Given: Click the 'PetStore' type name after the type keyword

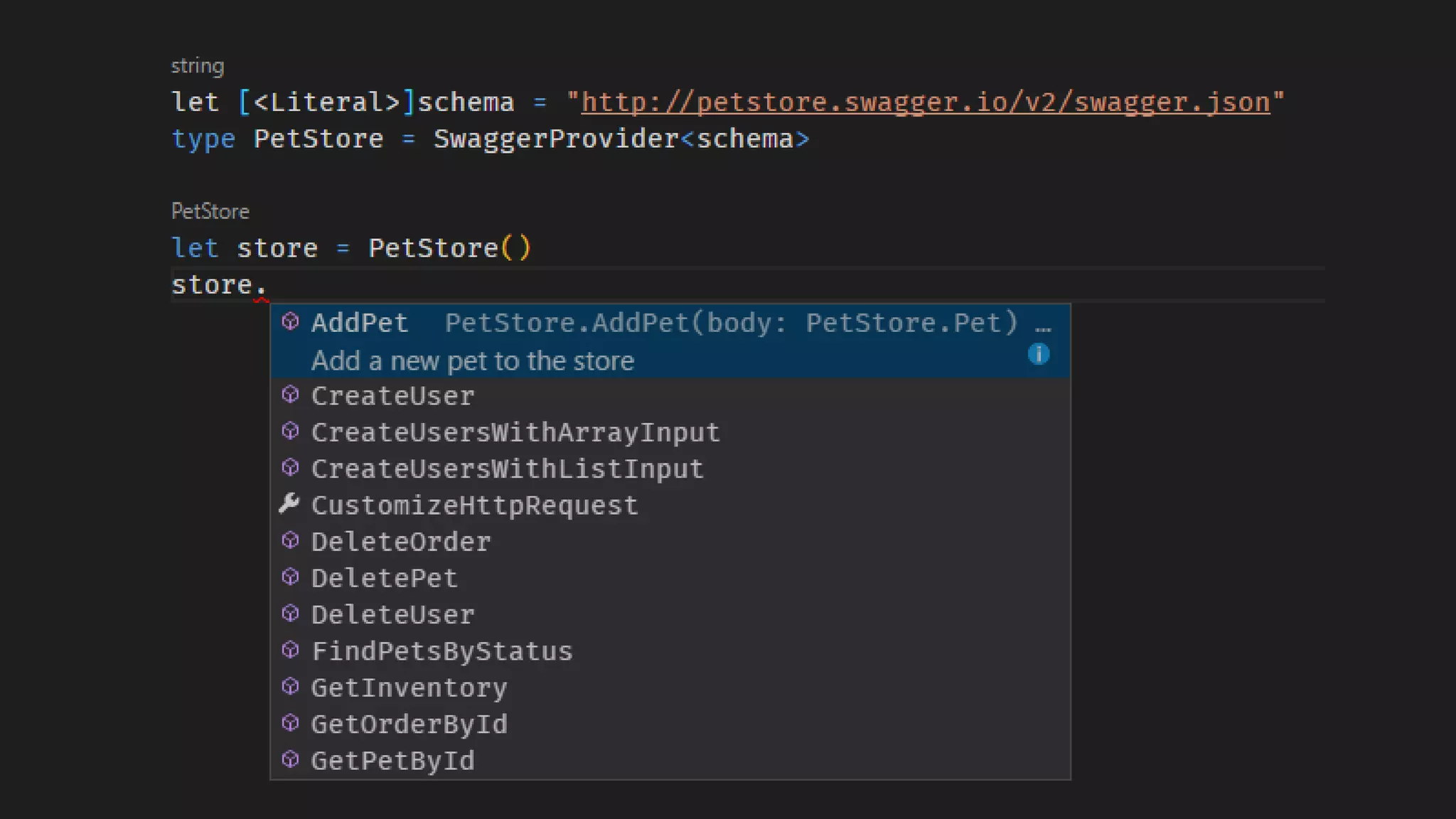Looking at the screenshot, I should click(318, 139).
